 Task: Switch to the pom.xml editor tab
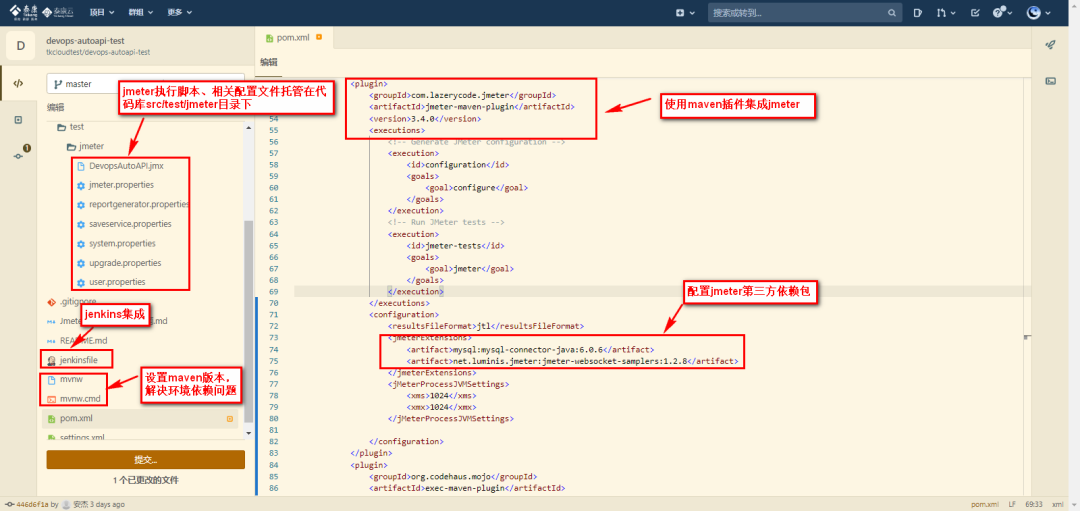coord(294,37)
